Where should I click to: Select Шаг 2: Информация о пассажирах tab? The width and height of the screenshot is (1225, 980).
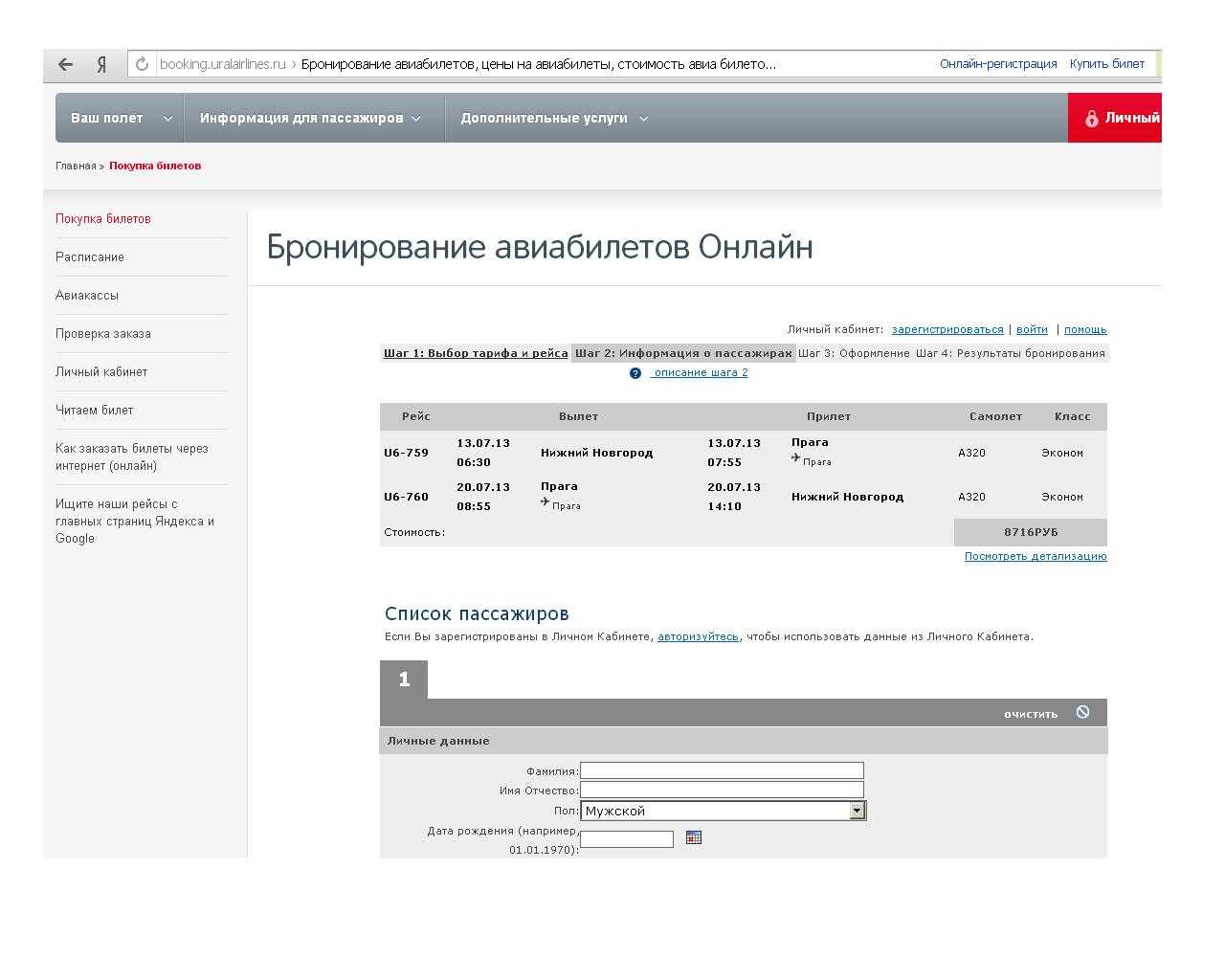point(683,353)
